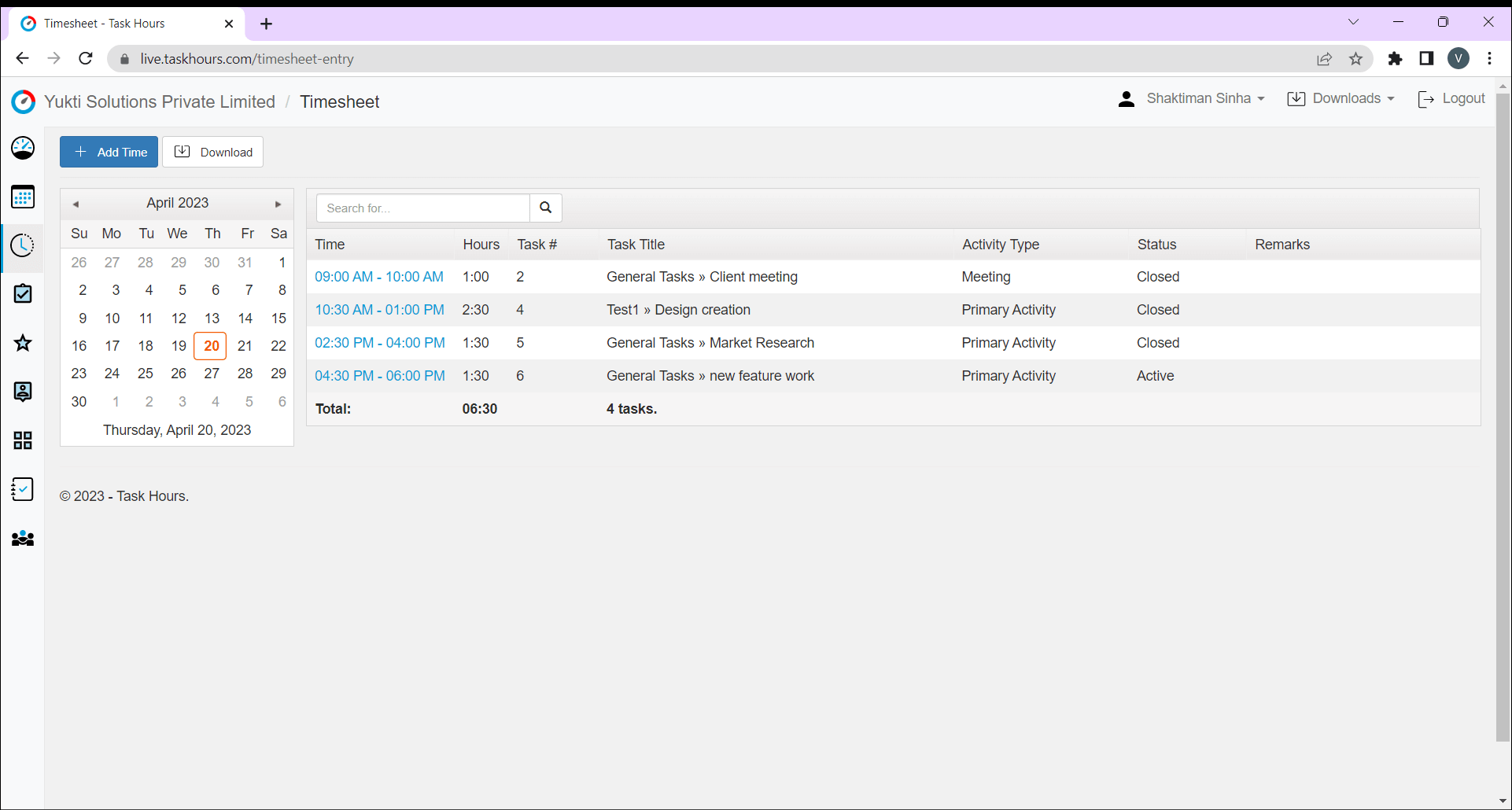Click the share page icon in address bar

click(1325, 59)
